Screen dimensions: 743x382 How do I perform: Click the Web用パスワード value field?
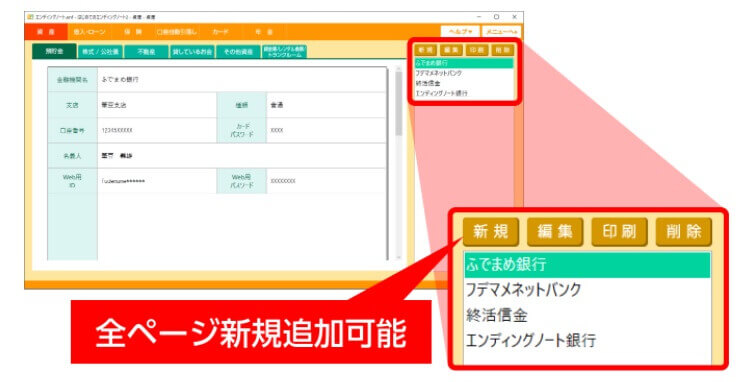[326, 181]
